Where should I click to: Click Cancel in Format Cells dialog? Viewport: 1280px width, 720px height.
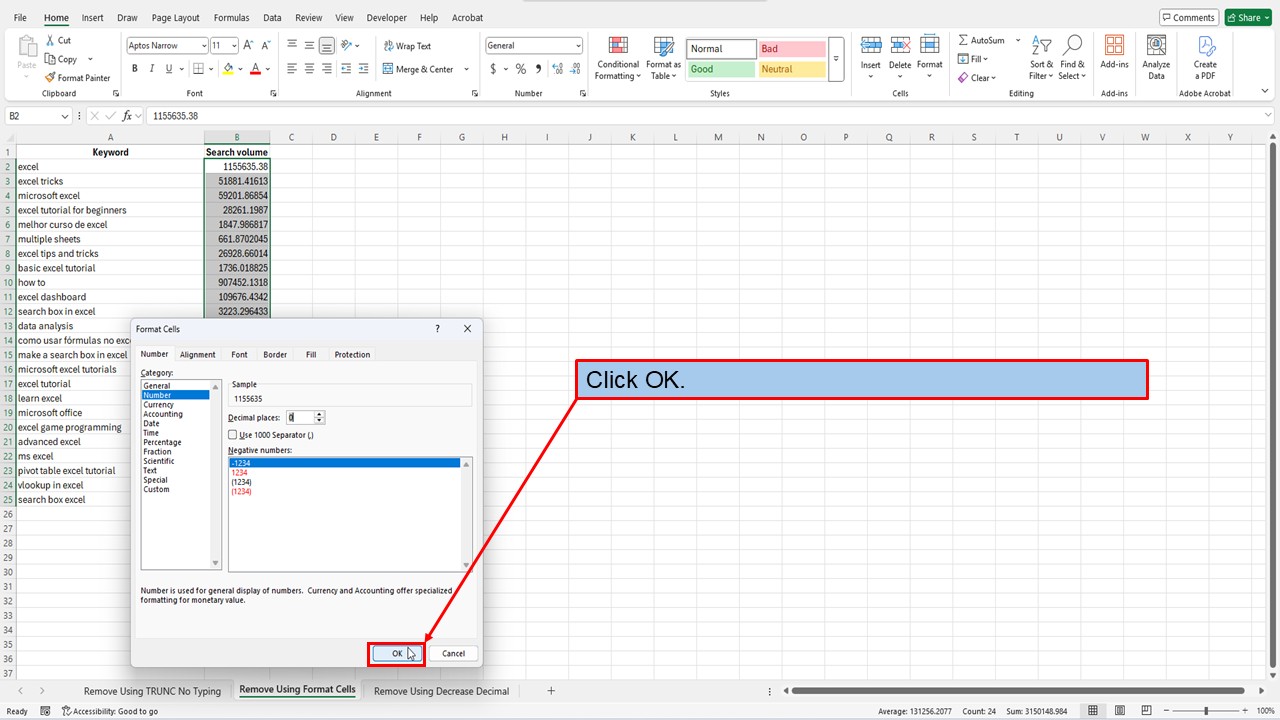[x=453, y=653]
